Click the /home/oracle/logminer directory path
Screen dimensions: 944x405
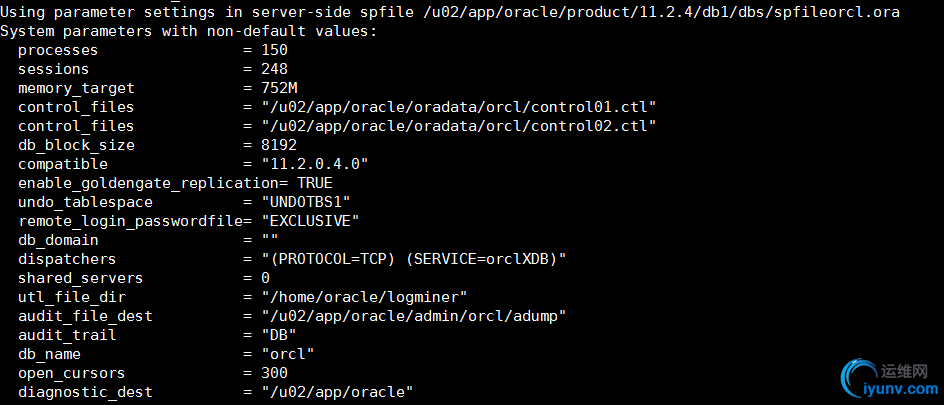(368, 297)
